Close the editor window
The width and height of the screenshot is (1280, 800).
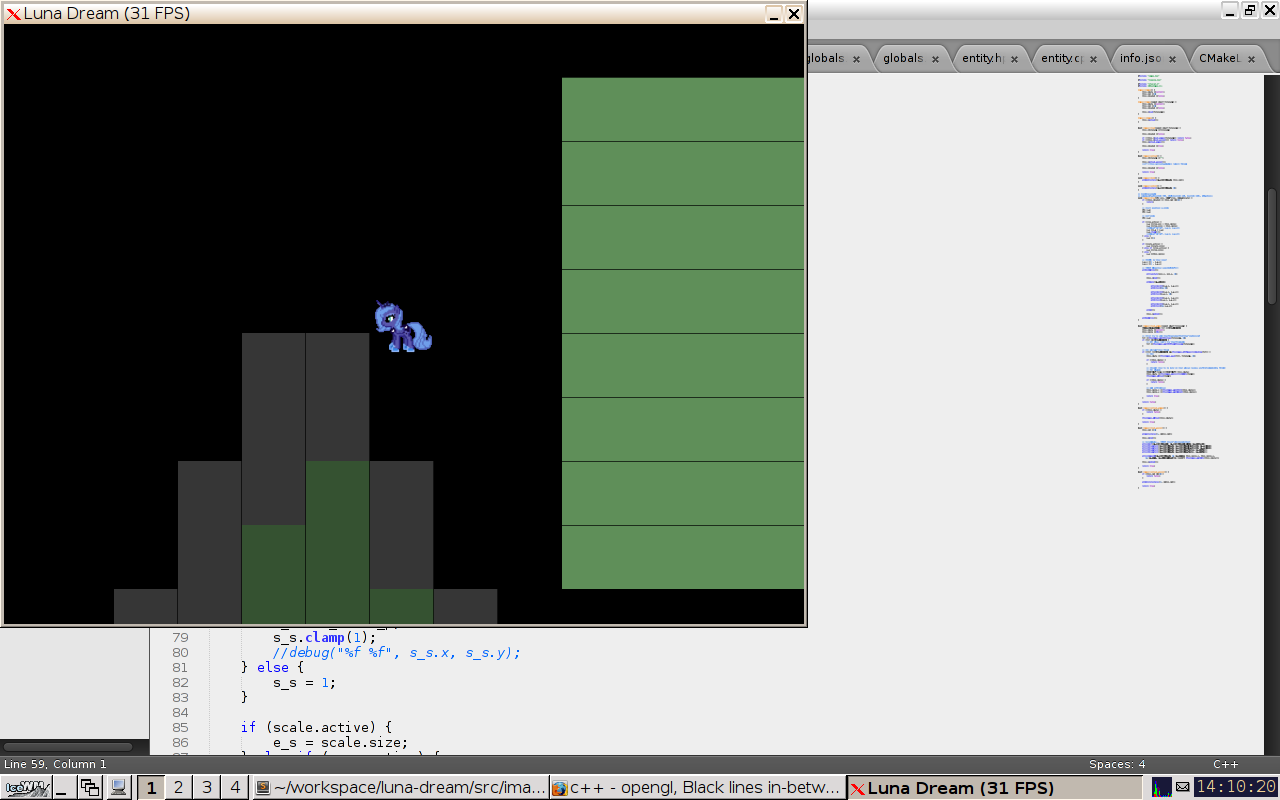(x=1269, y=10)
